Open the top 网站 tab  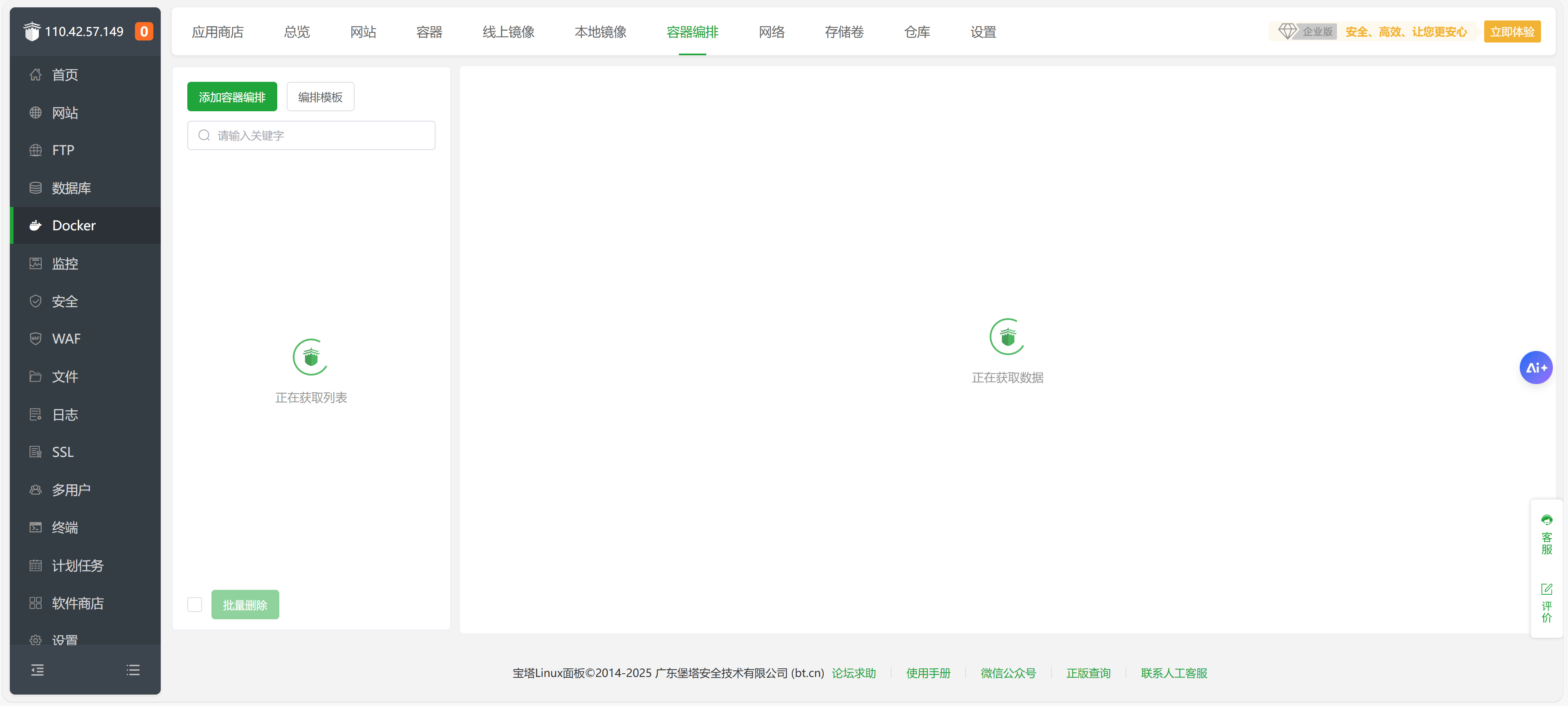(x=363, y=31)
